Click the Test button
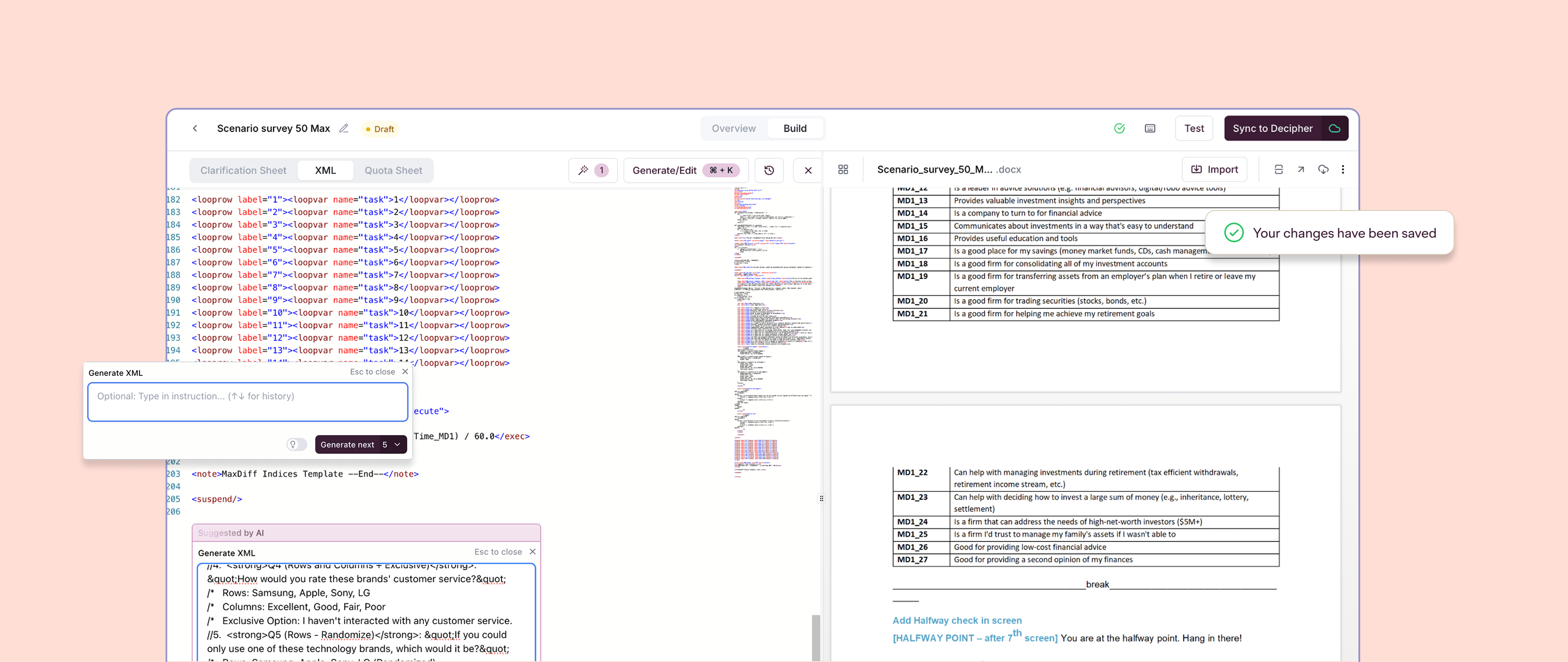Screen dimensions: 1568x662 click(x=1193, y=129)
